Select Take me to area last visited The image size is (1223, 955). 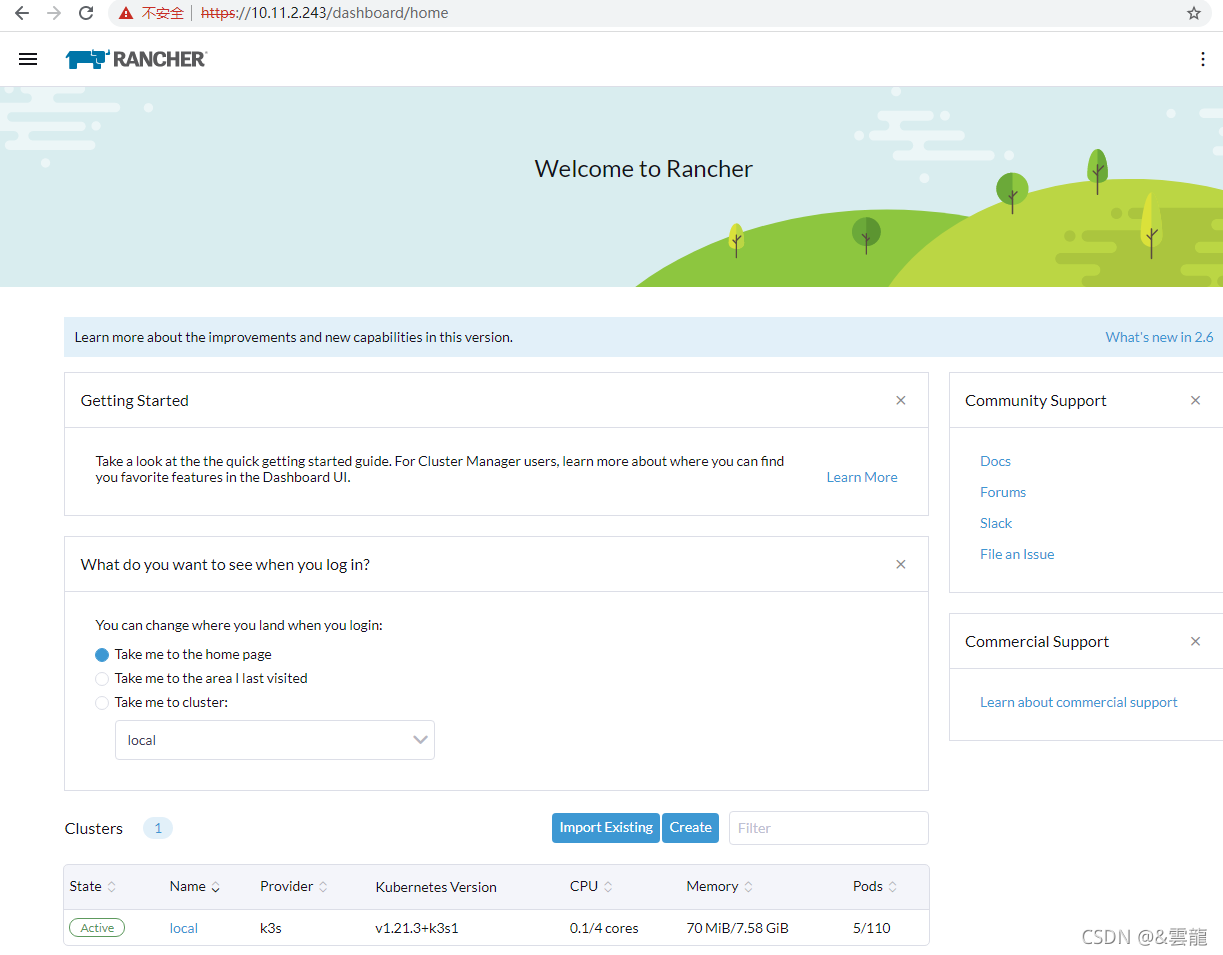(x=102, y=679)
